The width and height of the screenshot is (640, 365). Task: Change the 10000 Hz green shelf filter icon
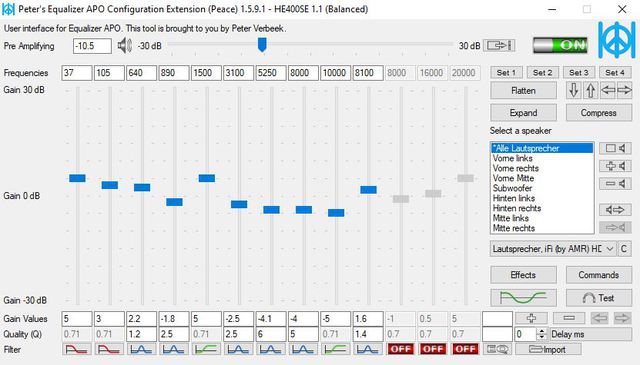coord(336,349)
